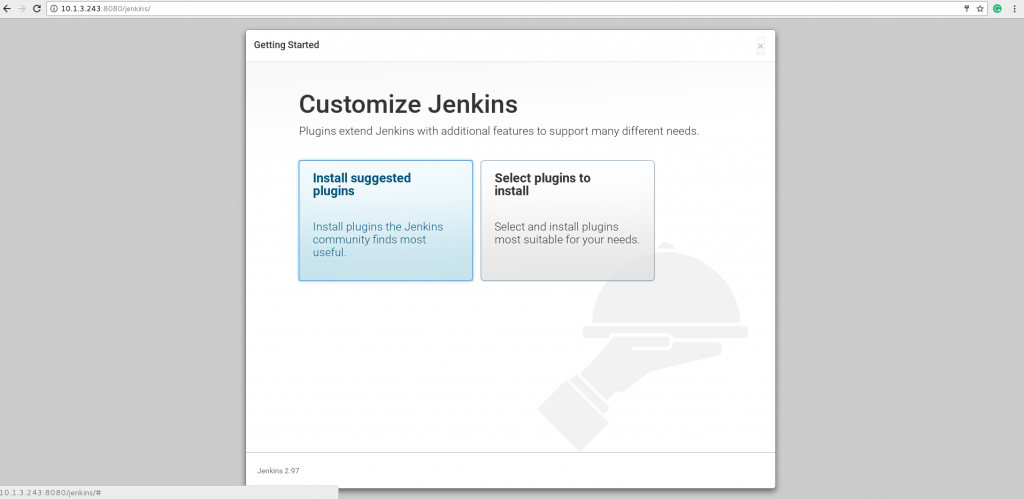Click the Jenkins 2.97 version text
This screenshot has width=1024, height=499.
278,470
